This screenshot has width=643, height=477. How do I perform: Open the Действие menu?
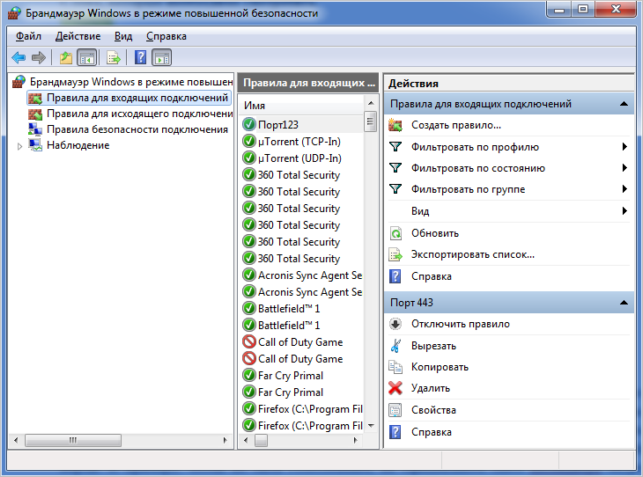[78, 37]
